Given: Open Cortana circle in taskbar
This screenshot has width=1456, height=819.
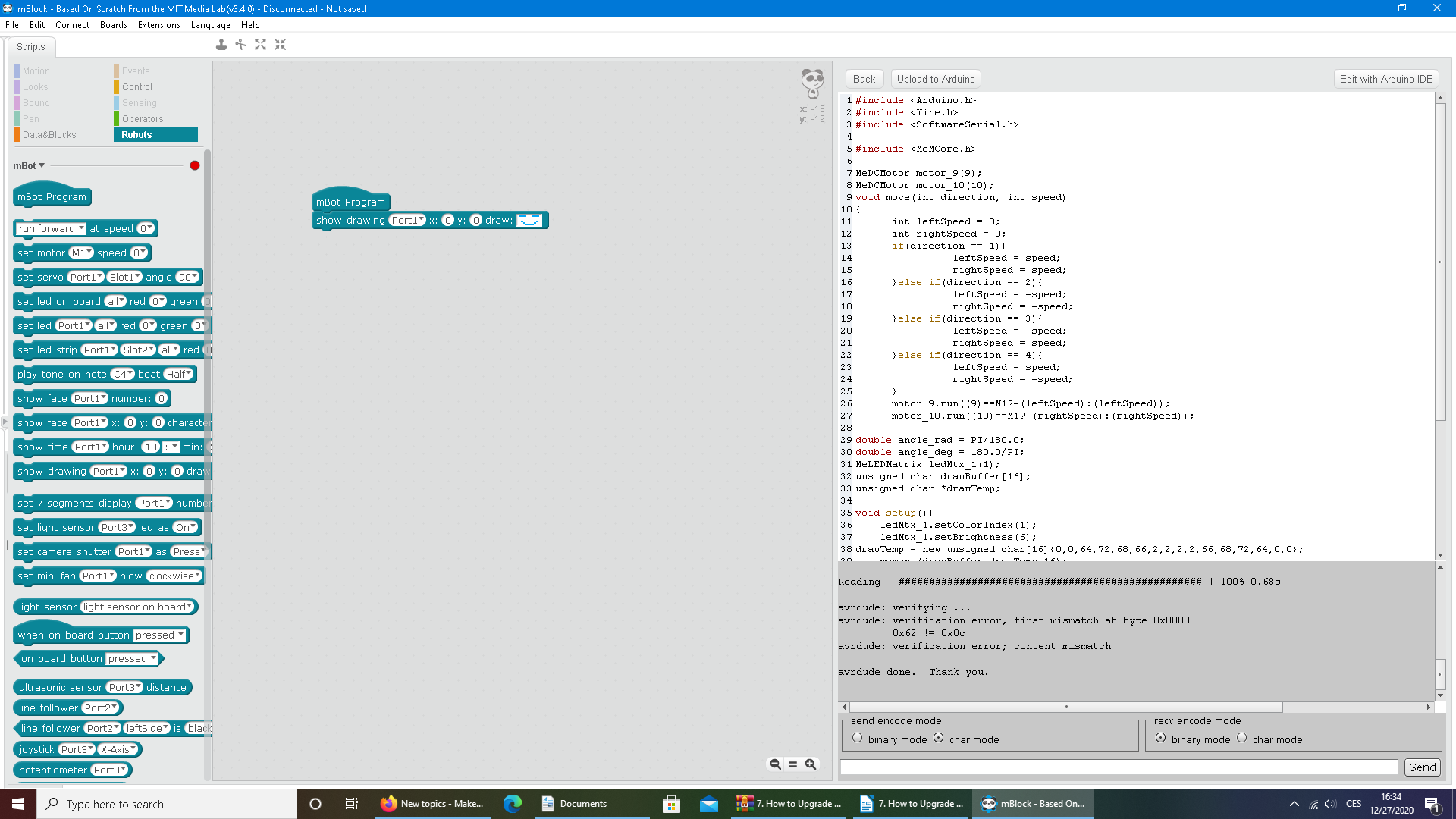Looking at the screenshot, I should 315,804.
